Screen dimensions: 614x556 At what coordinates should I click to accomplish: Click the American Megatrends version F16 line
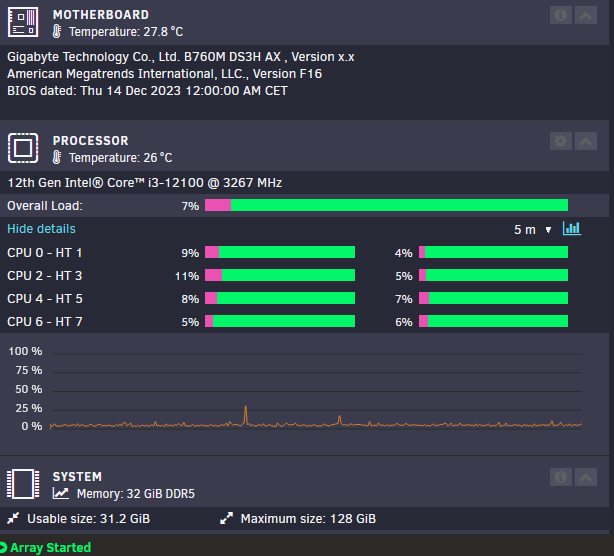pyautogui.click(x=164, y=74)
